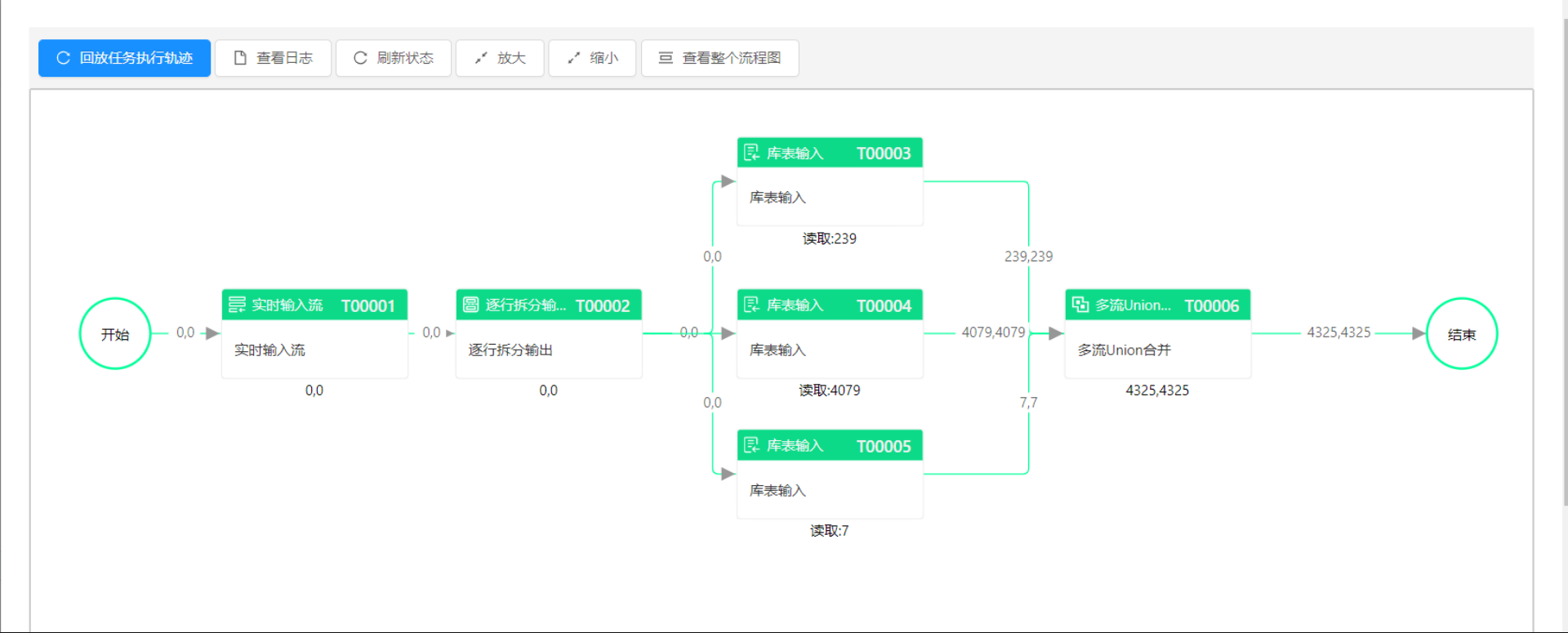Click the 多流Union合并 node body
This screenshot has height=633, width=1568.
(x=1158, y=350)
